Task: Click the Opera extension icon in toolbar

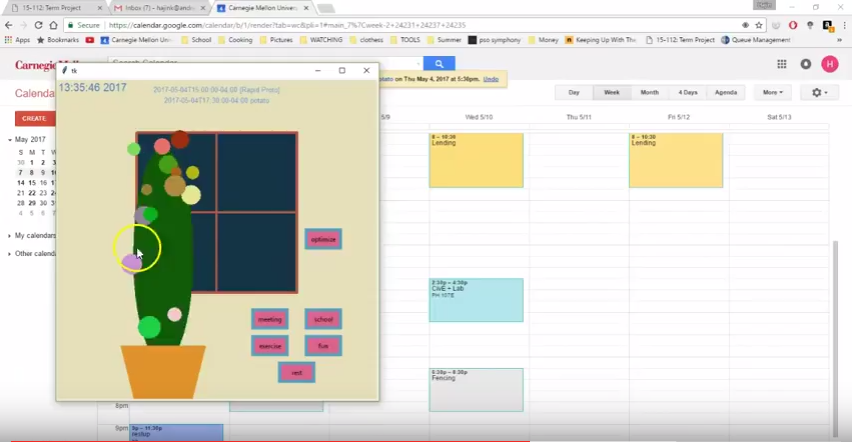Action: (x=793, y=25)
